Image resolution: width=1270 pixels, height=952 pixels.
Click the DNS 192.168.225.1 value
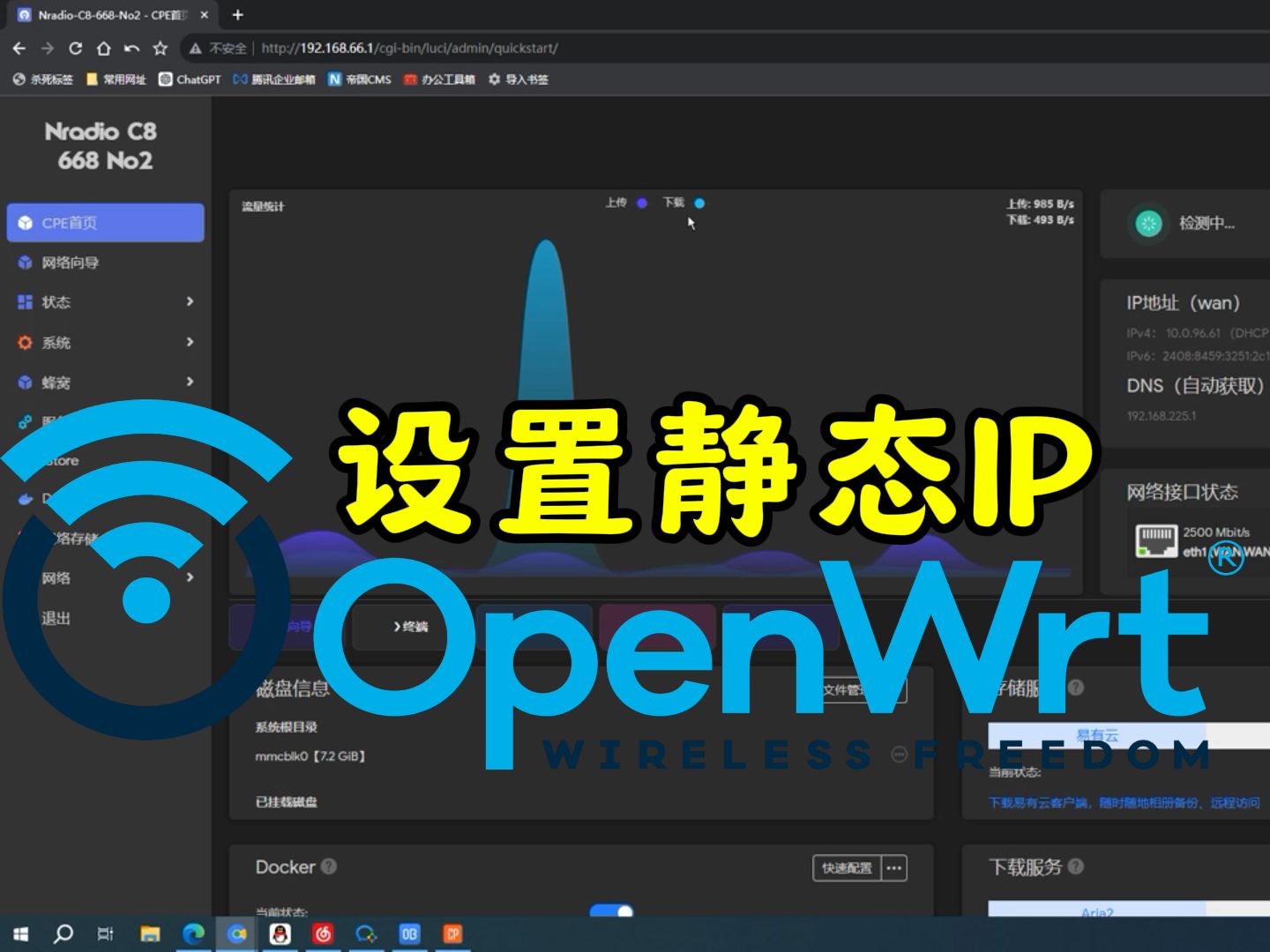click(1162, 416)
